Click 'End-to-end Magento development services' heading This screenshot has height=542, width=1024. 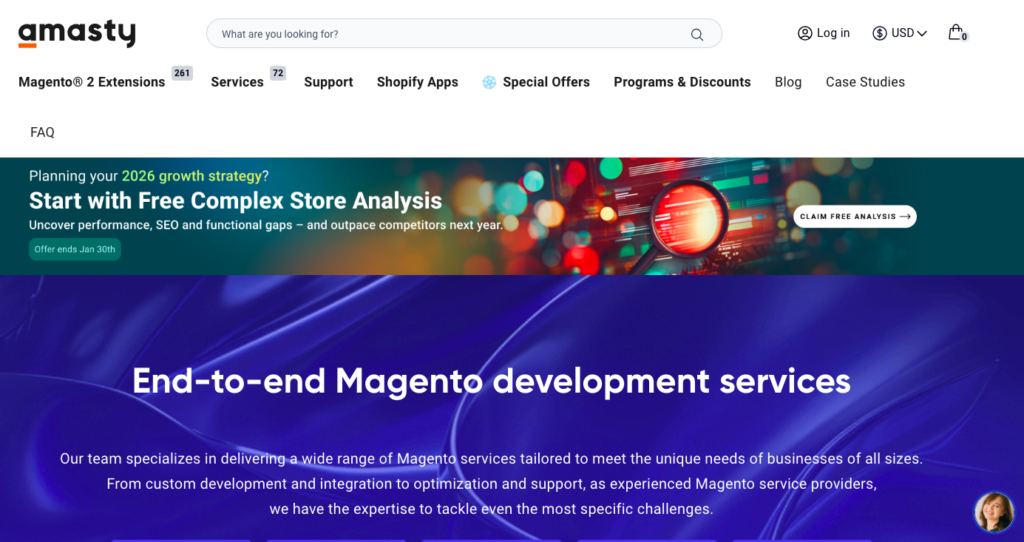pos(492,381)
